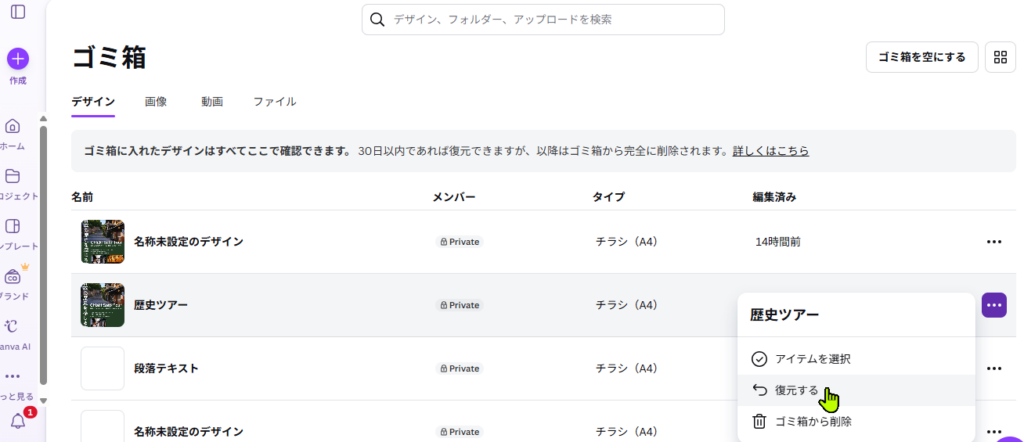This screenshot has width=1024, height=442.
Task: Click the checkmark icon beside アイテムを選択
Action: click(759, 359)
